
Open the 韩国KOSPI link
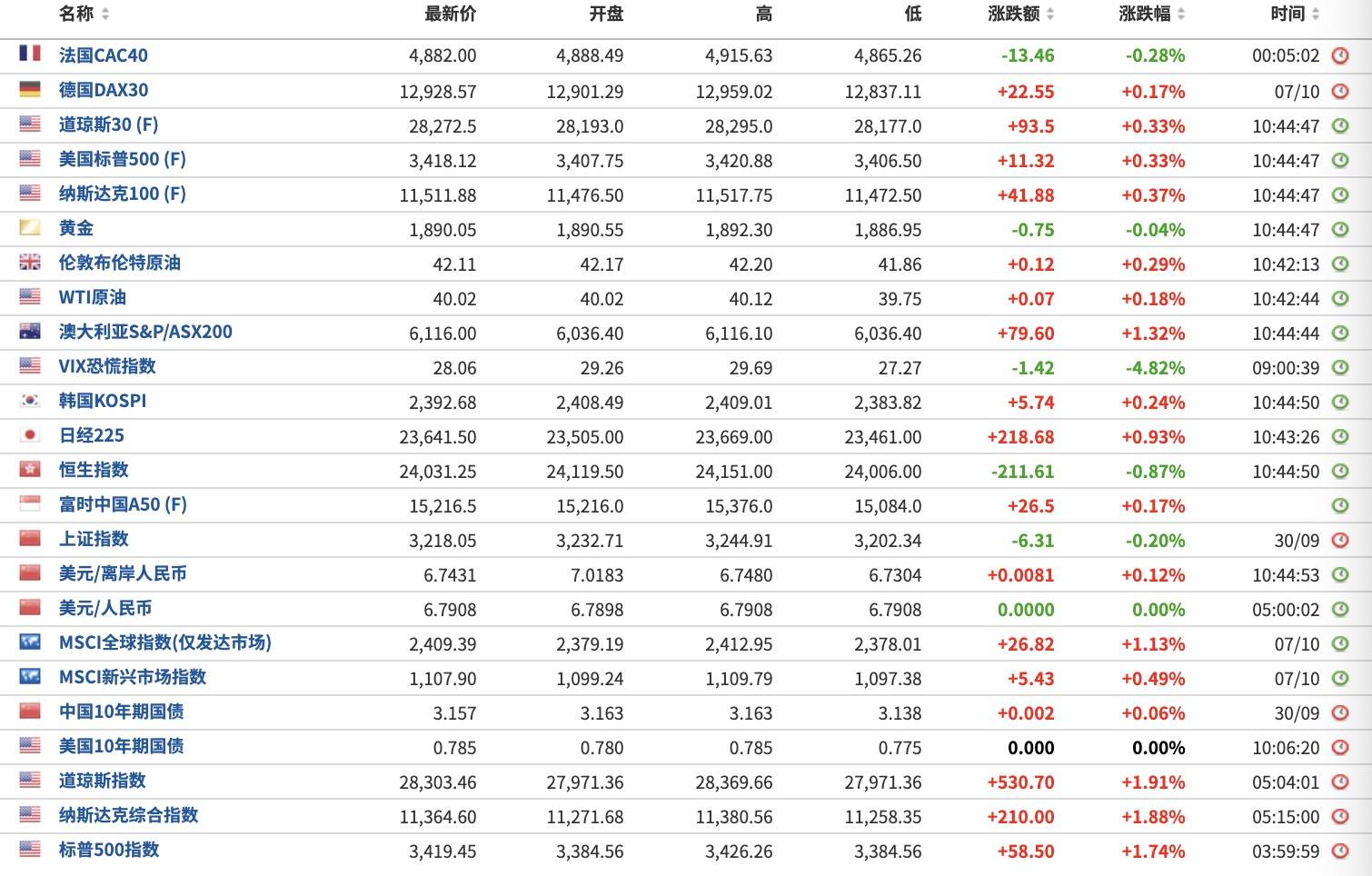coord(103,401)
